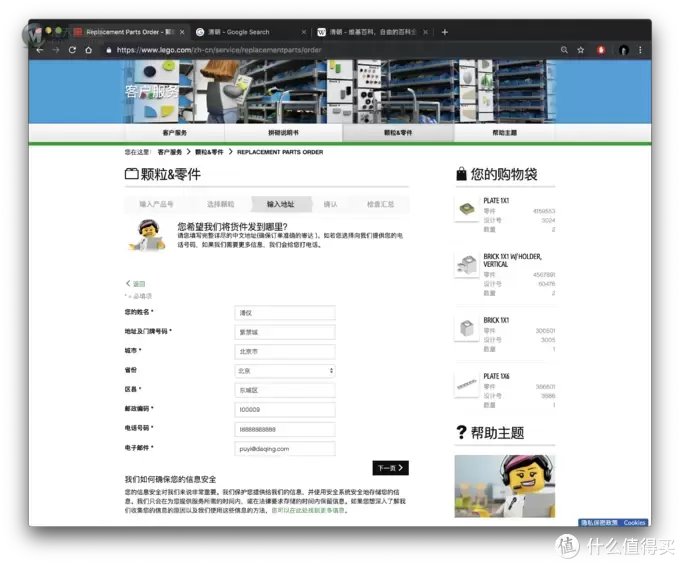Select the 选择颗粒 step
This screenshot has height=564, width=680.
click(x=220, y=204)
